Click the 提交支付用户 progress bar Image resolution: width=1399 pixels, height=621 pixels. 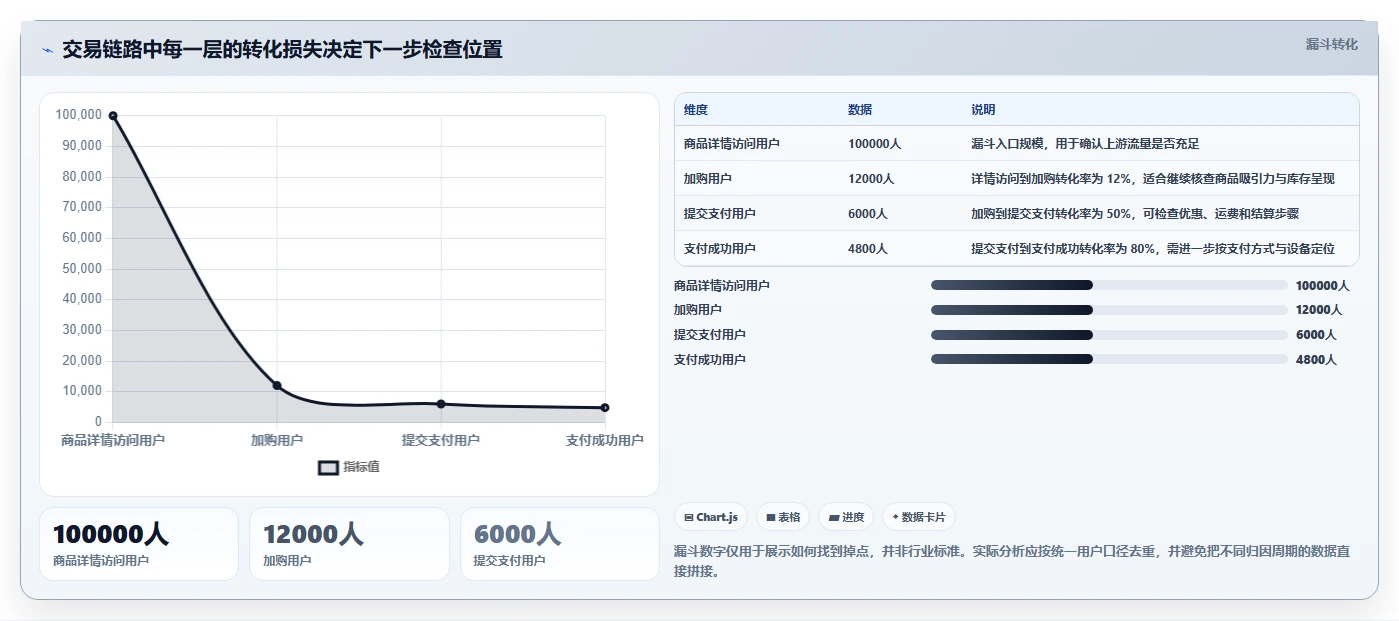1109,334
